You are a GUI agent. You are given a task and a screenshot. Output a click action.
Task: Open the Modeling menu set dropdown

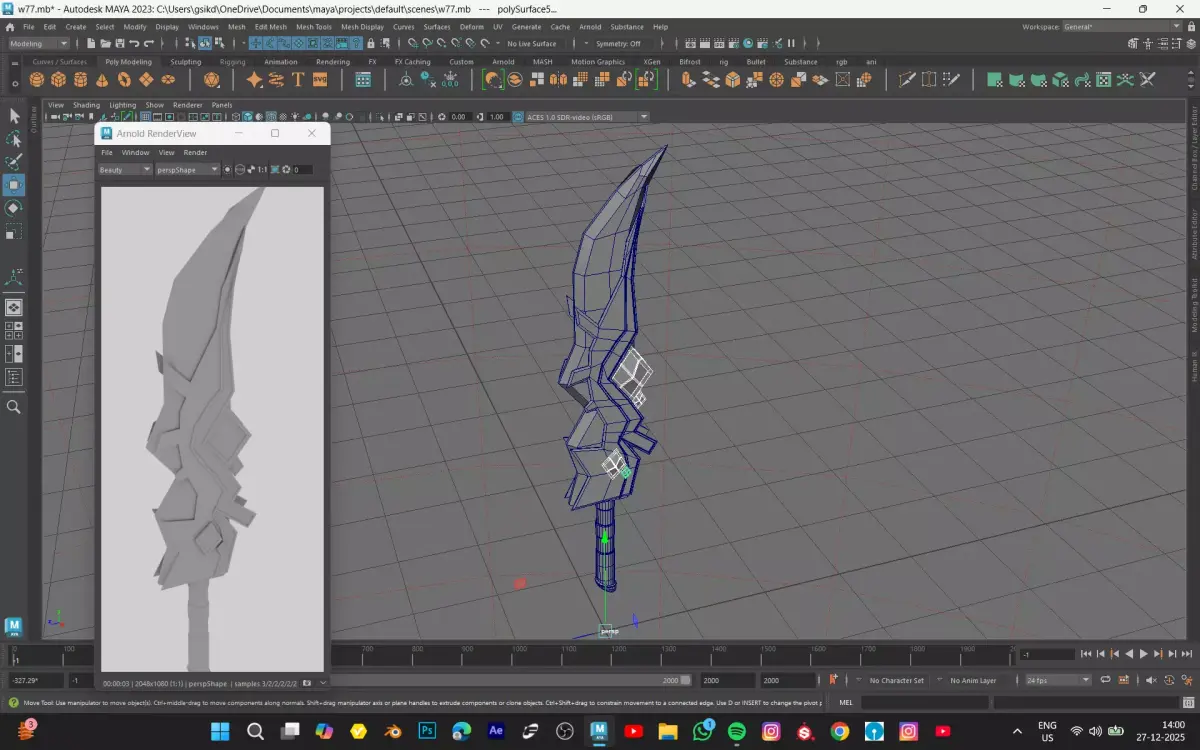coord(39,44)
